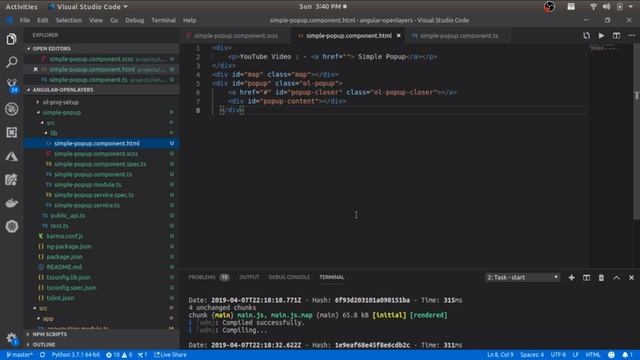This screenshot has width=640, height=360.
Task: Click Python 3.7.1 64-bit interpreter in status bar
Action: point(76,355)
